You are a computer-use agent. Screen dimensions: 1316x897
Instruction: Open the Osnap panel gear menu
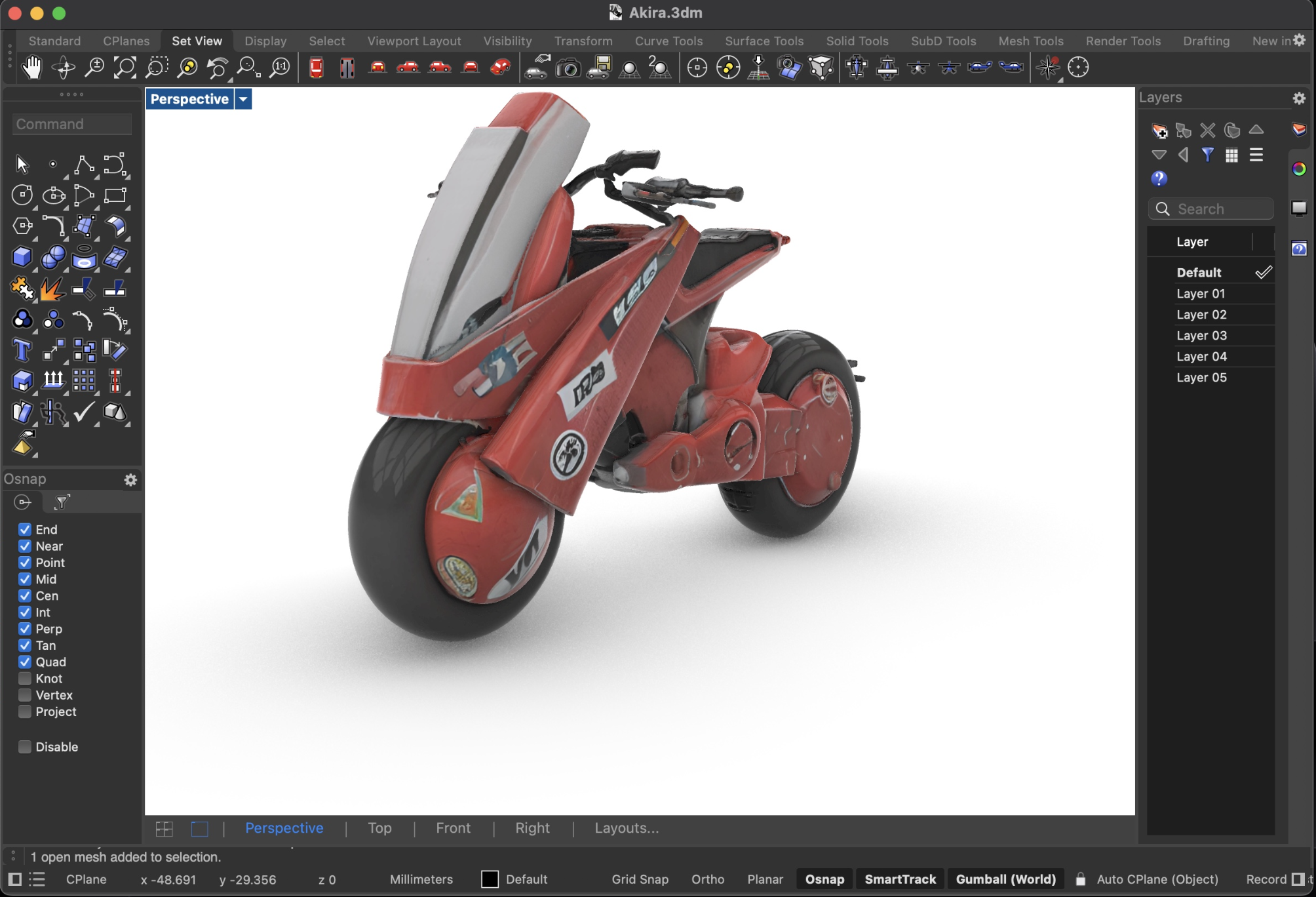coord(130,480)
